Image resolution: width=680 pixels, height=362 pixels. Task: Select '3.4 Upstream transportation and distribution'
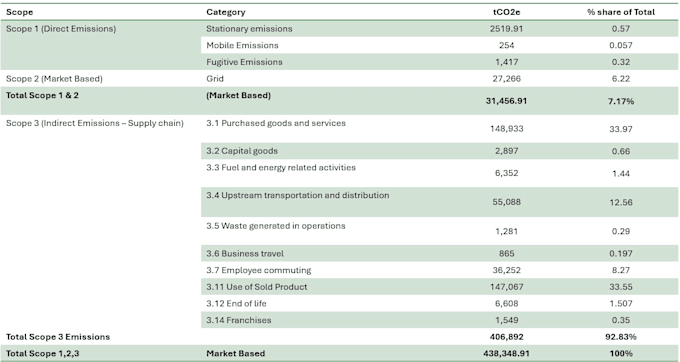click(x=298, y=196)
